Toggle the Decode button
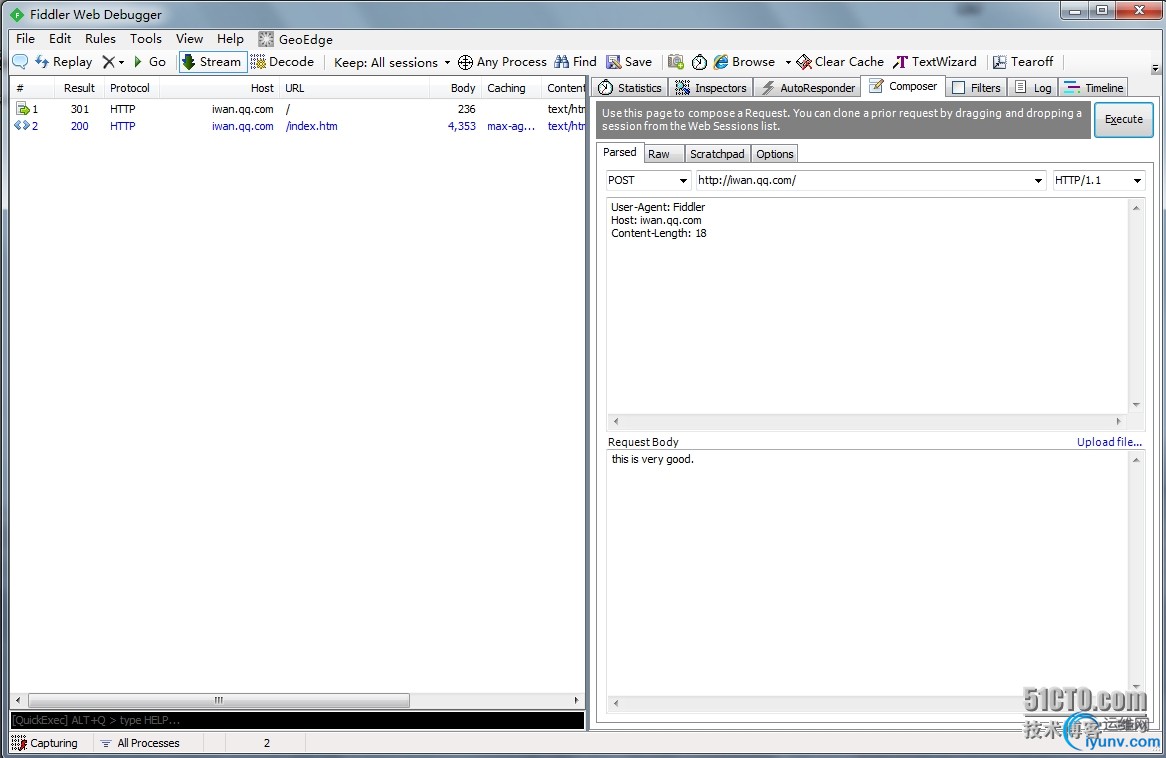The image size is (1166, 758). (282, 62)
